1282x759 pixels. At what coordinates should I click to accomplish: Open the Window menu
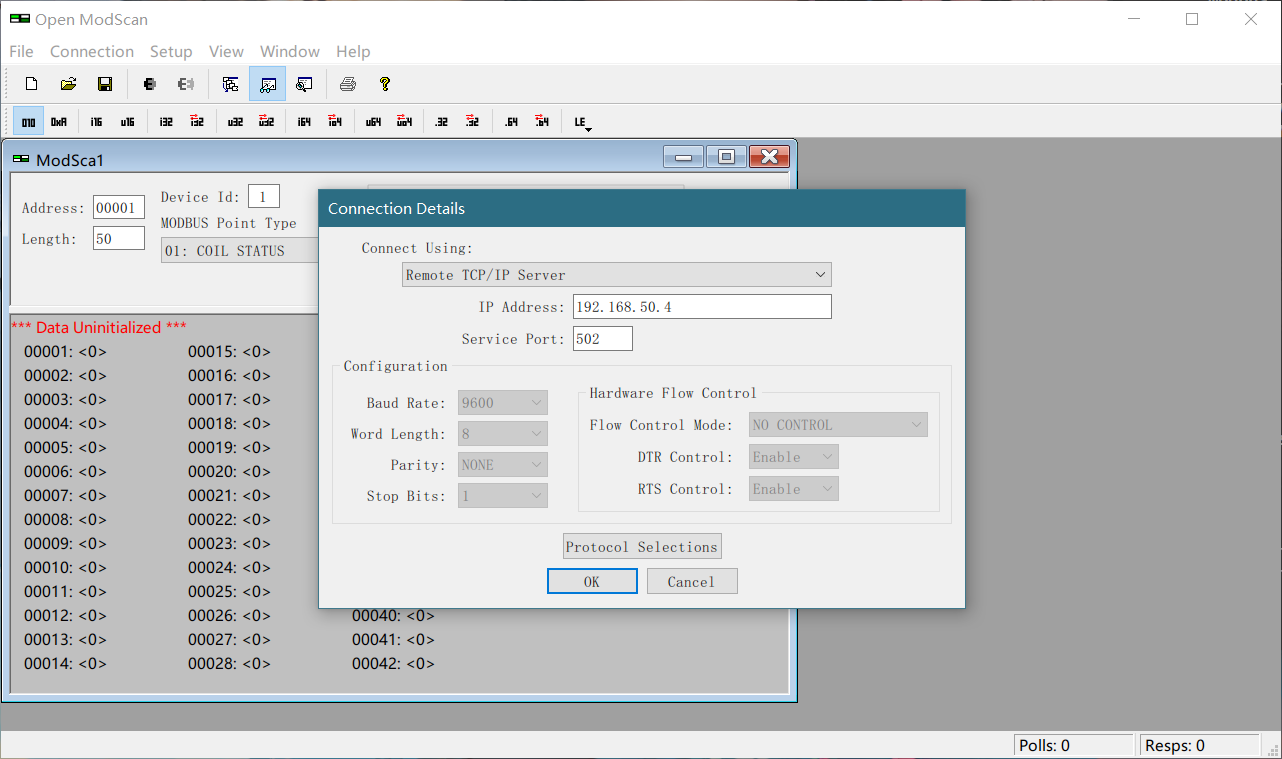coord(290,51)
